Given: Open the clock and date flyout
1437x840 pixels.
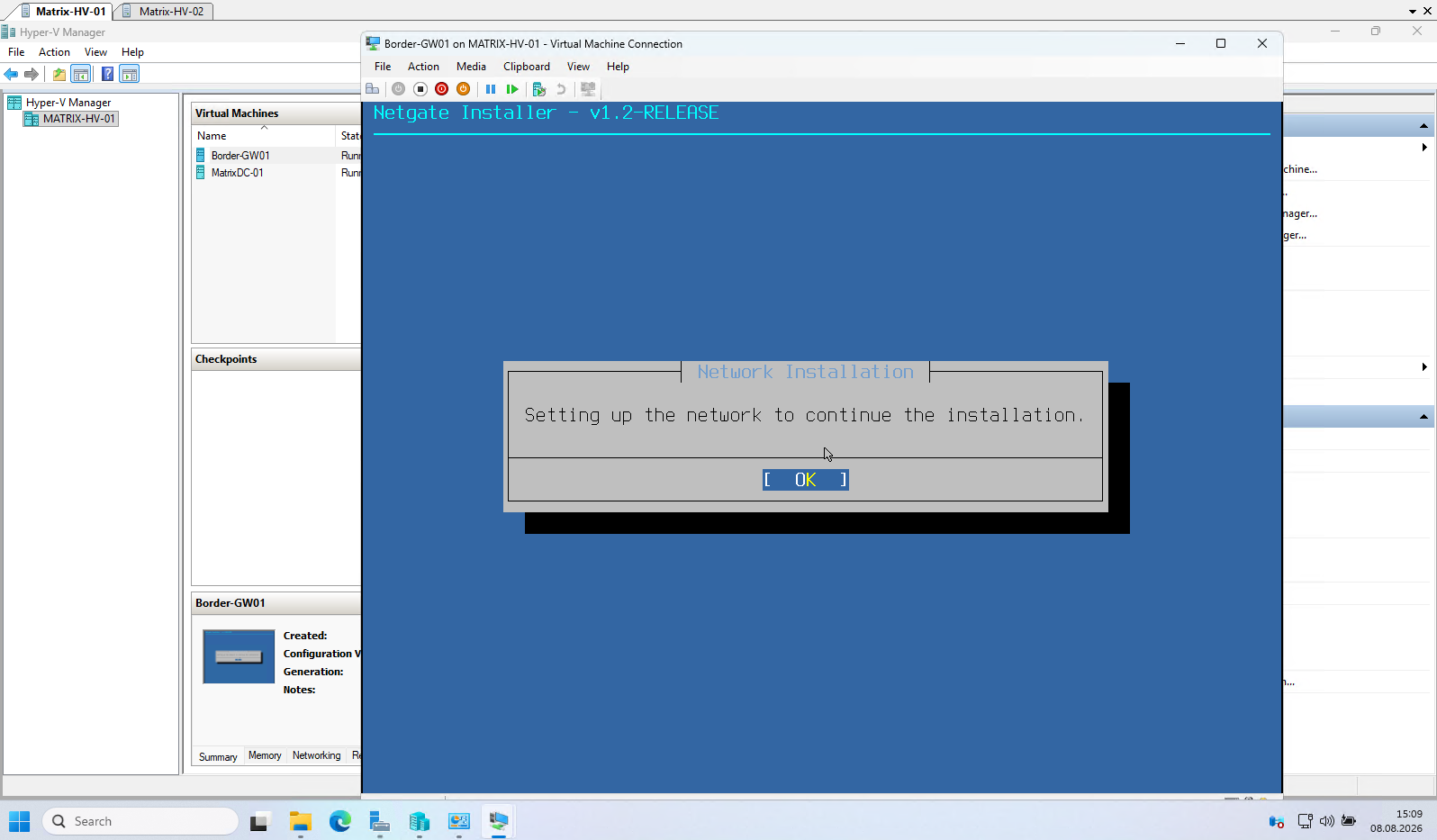Looking at the screenshot, I should [x=1396, y=821].
